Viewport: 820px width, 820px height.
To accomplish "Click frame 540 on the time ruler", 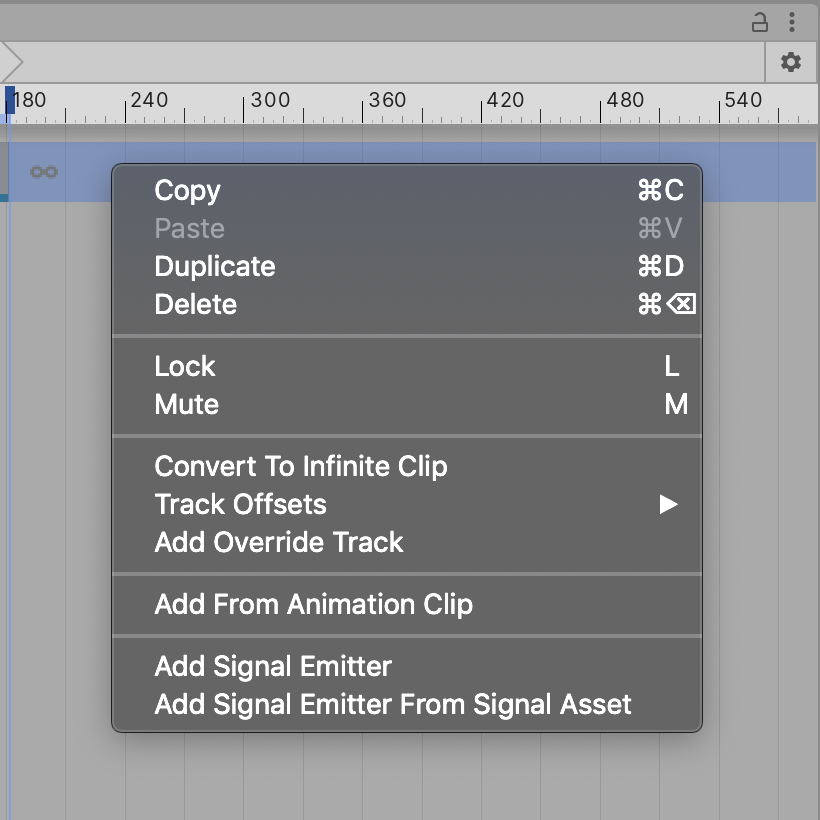I will point(720,103).
